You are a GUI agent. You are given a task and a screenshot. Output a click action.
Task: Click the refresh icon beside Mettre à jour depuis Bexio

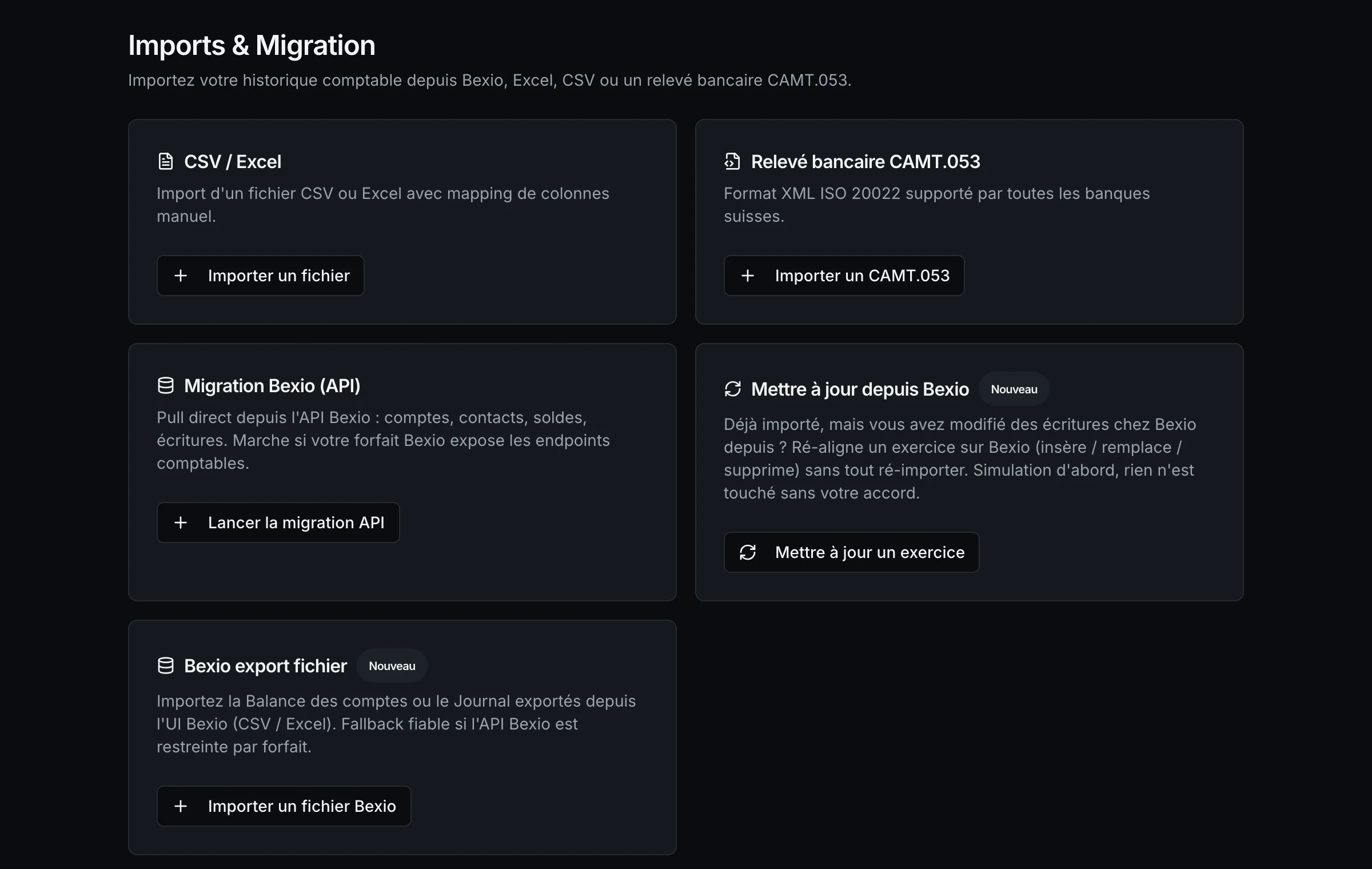732,389
